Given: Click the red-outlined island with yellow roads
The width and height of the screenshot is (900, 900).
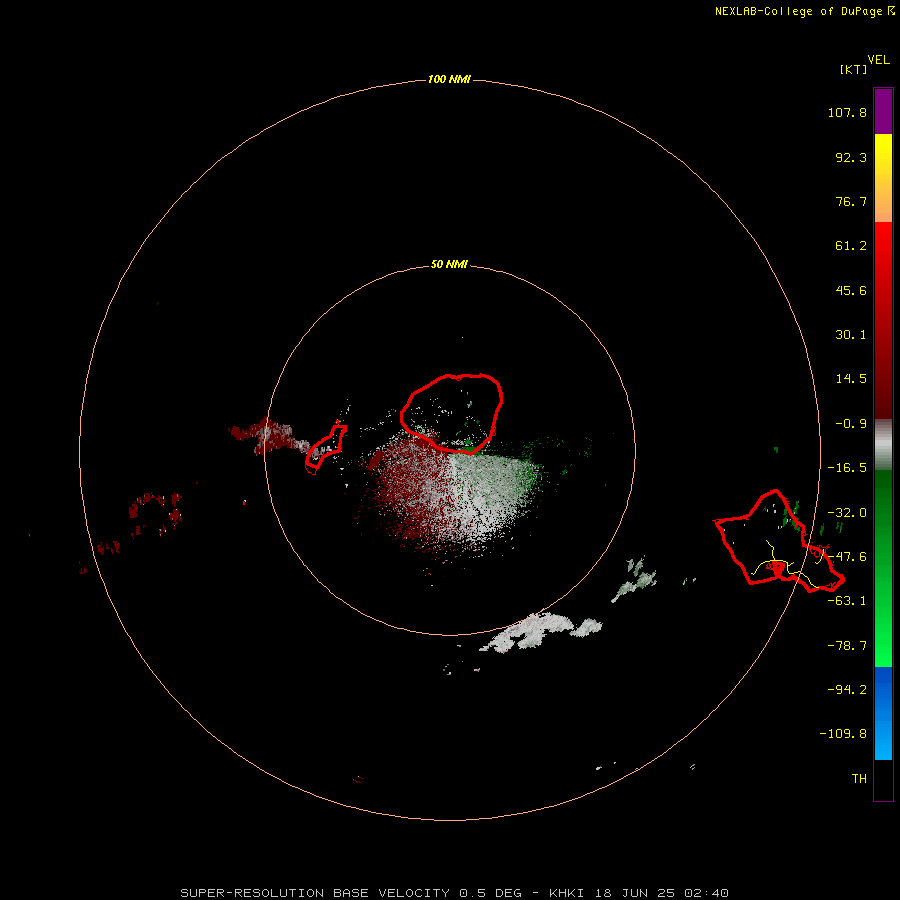Looking at the screenshot, I should (x=779, y=541).
